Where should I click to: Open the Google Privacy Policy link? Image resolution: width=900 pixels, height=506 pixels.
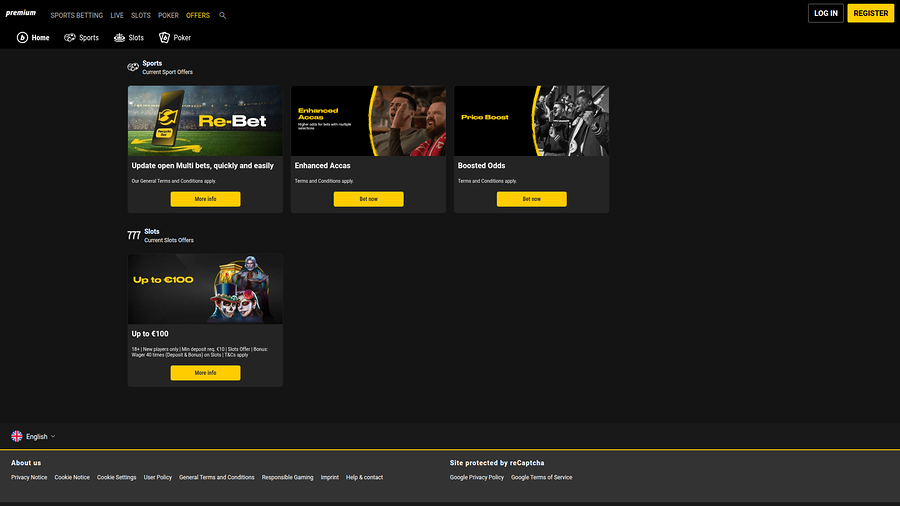[x=476, y=477]
